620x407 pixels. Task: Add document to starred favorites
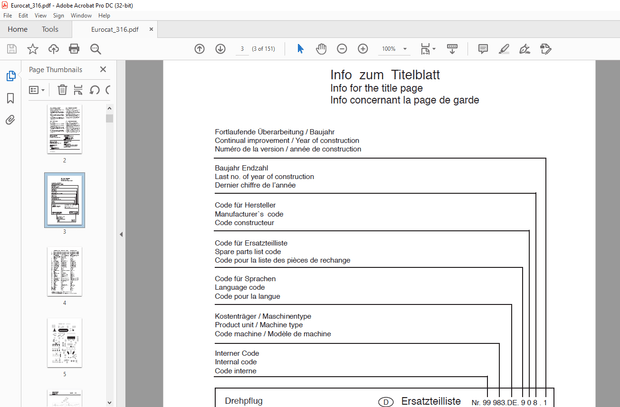tap(32, 49)
